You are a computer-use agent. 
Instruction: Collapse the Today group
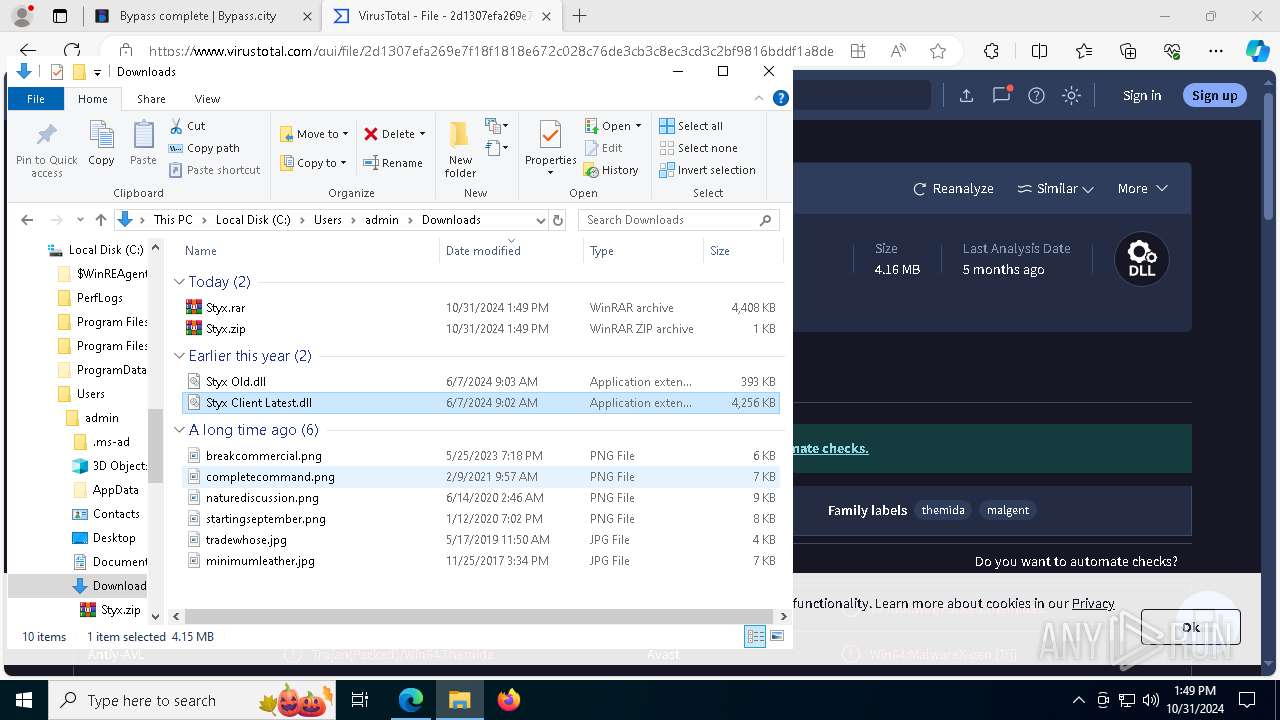[180, 282]
